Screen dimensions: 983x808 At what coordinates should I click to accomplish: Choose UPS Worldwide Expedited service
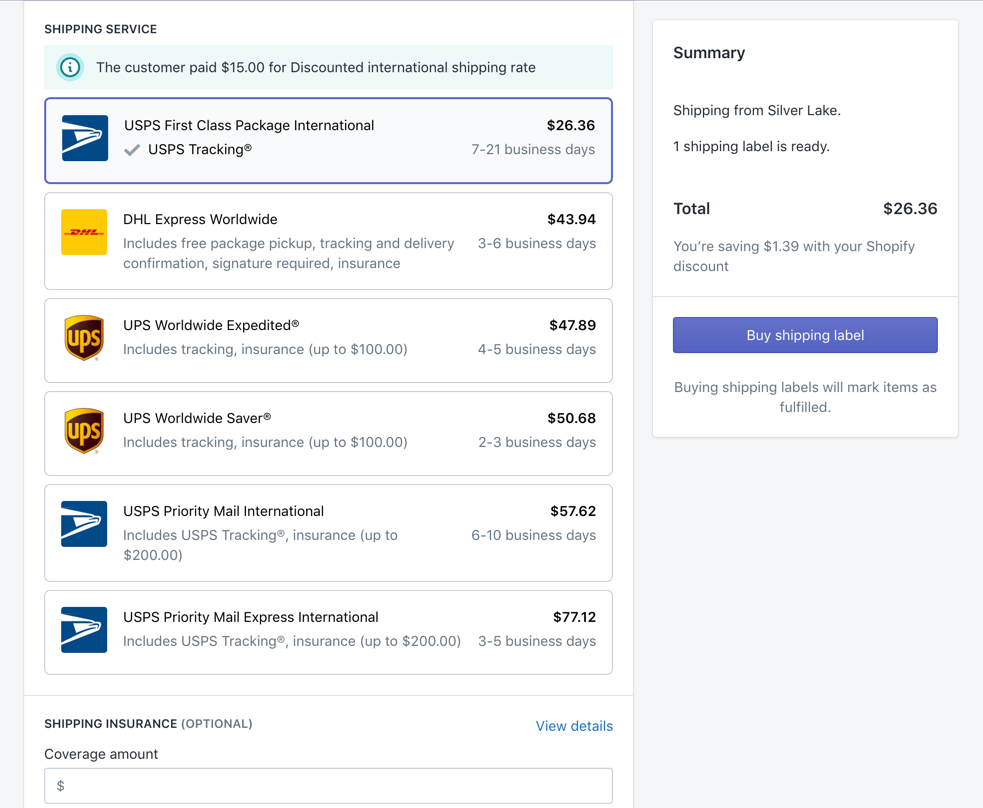pyautogui.click(x=329, y=340)
